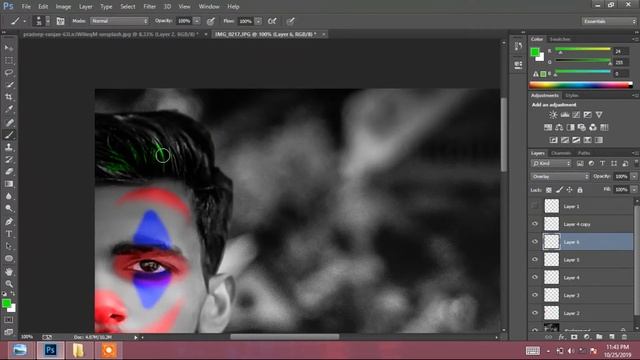Select Layer 4 copy in Layers panel
640x360 pixels.
pyautogui.click(x=588, y=224)
